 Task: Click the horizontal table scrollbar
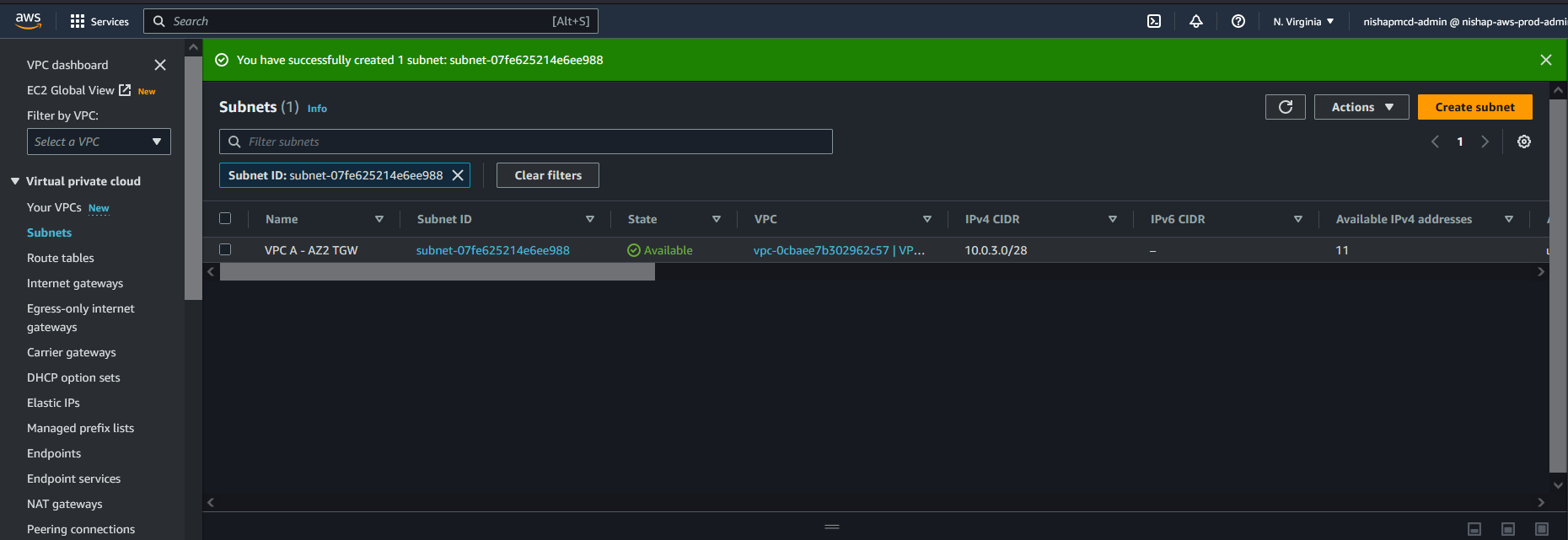(x=437, y=271)
